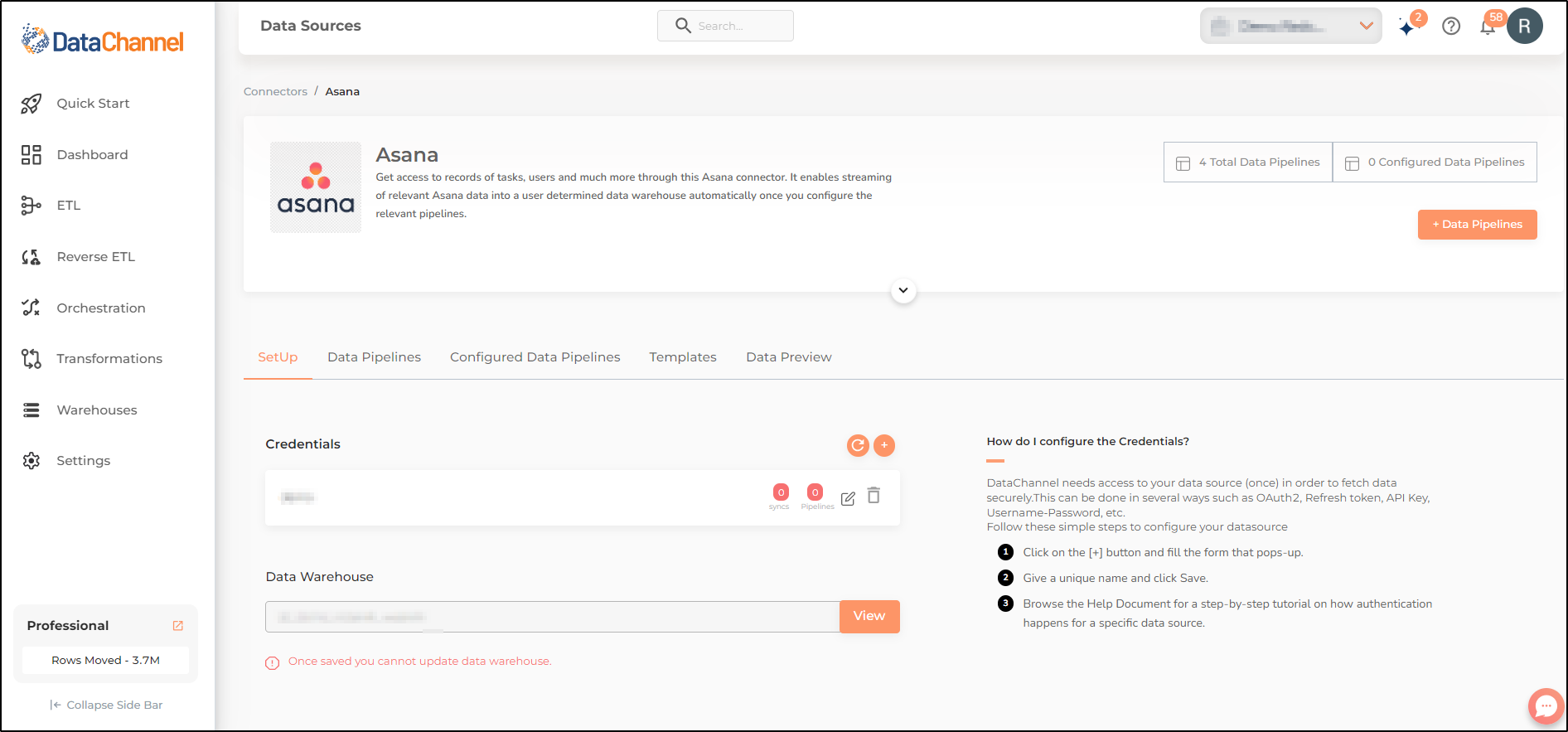This screenshot has height=732, width=1568.
Task: Click the Dashboard label in sidebar
Action: coord(92,155)
